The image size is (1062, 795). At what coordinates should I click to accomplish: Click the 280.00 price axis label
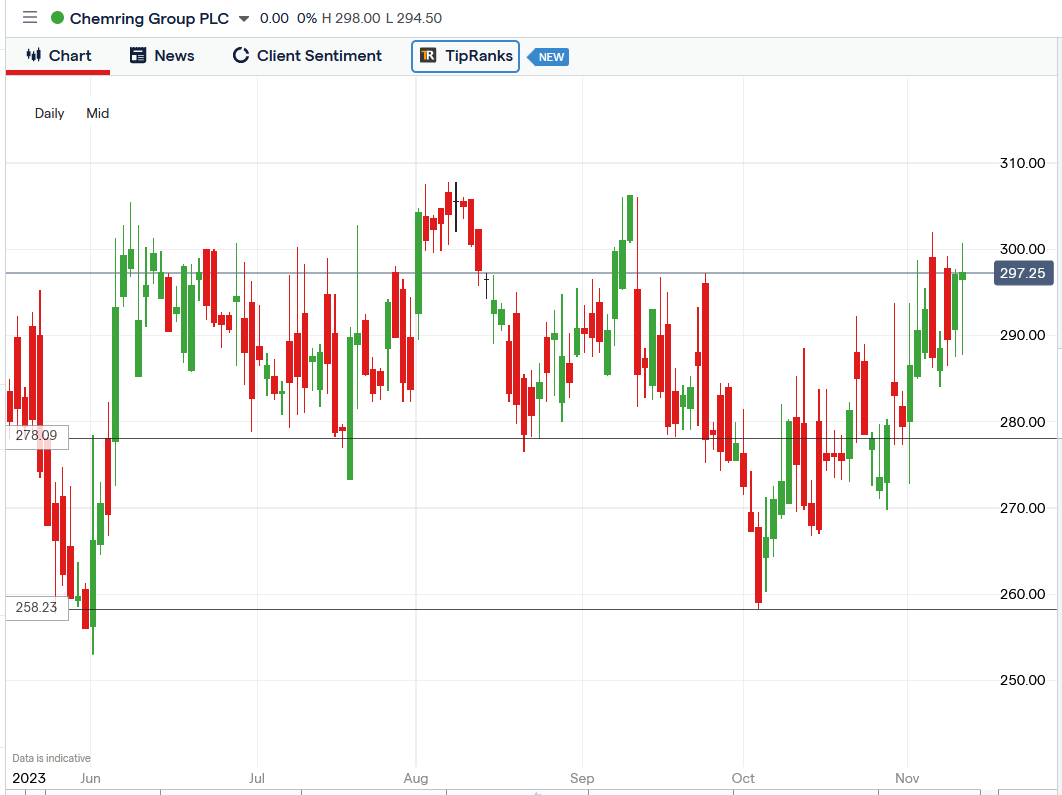pyautogui.click(x=1023, y=422)
